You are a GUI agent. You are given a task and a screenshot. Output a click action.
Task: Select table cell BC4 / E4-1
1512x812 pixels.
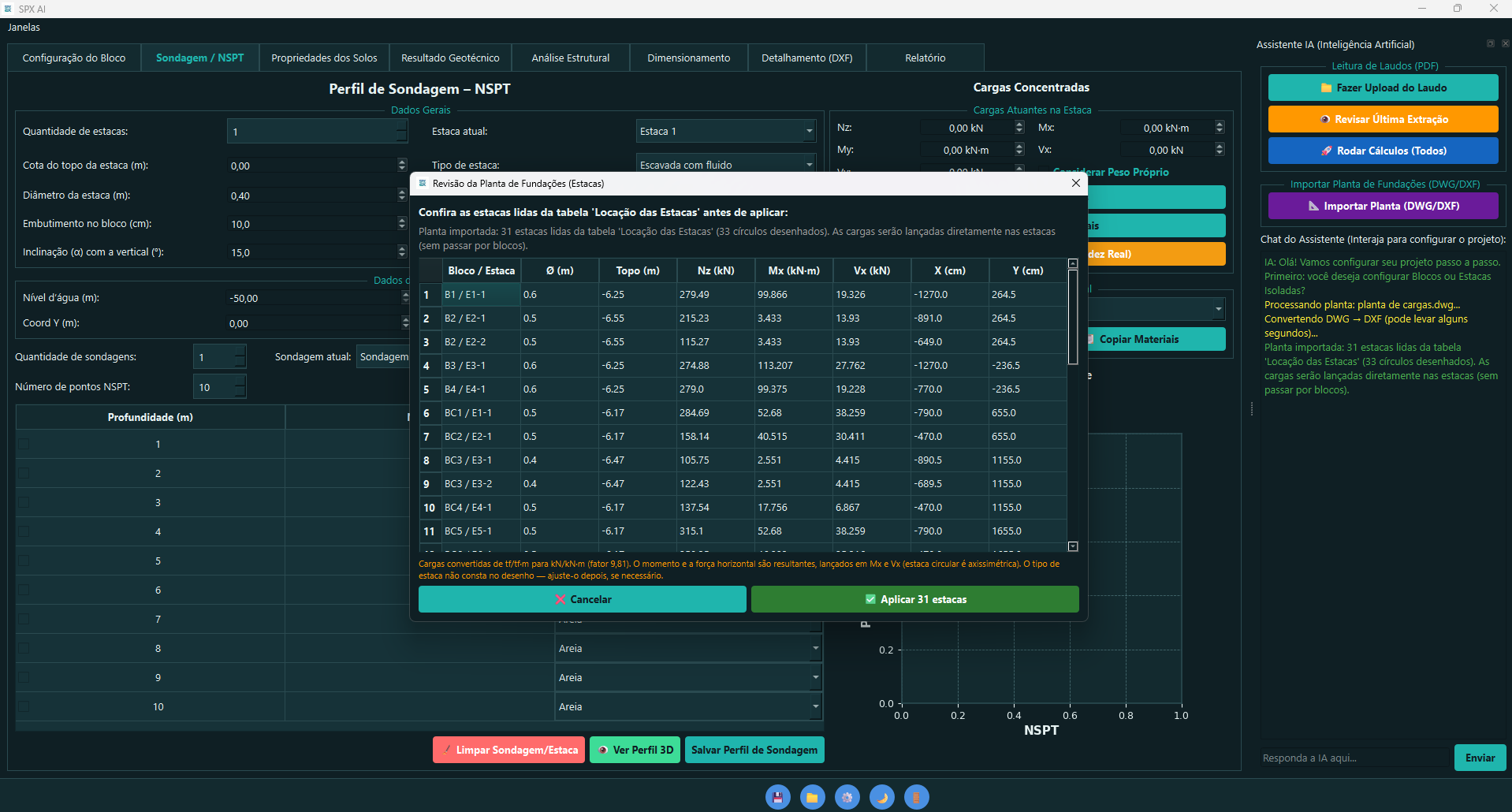pyautogui.click(x=481, y=507)
